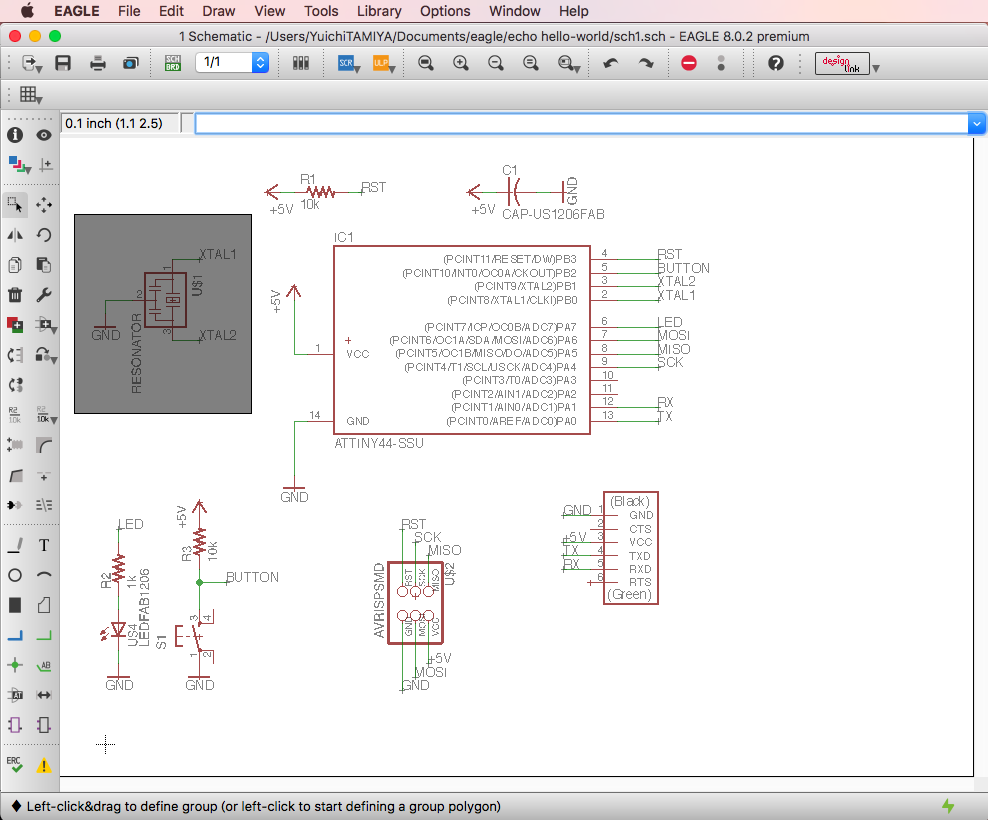988x820 pixels.
Task: Select the Text tool
Action: [x=43, y=545]
